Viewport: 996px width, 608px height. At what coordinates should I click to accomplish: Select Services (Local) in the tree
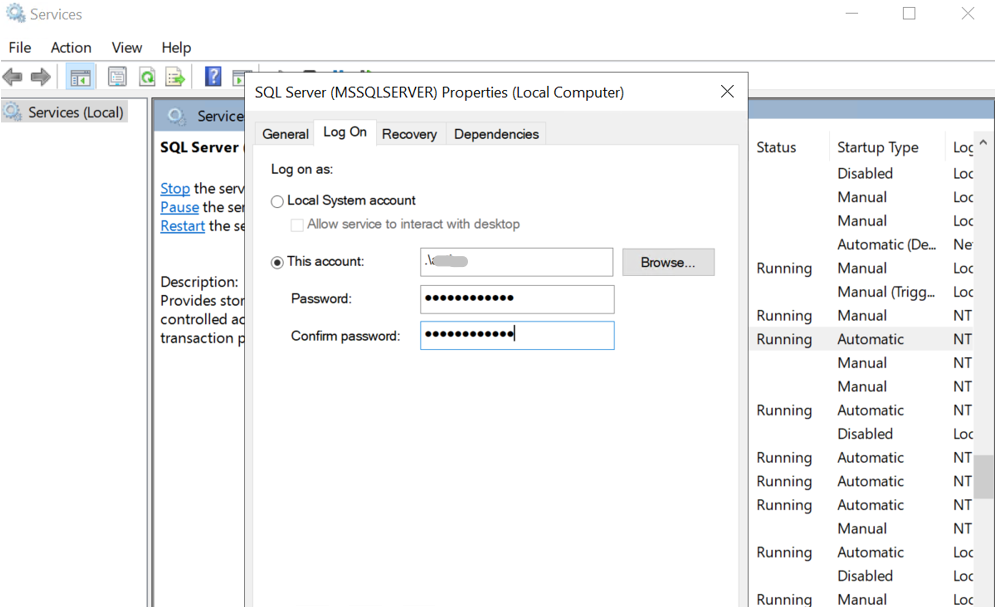tap(76, 112)
